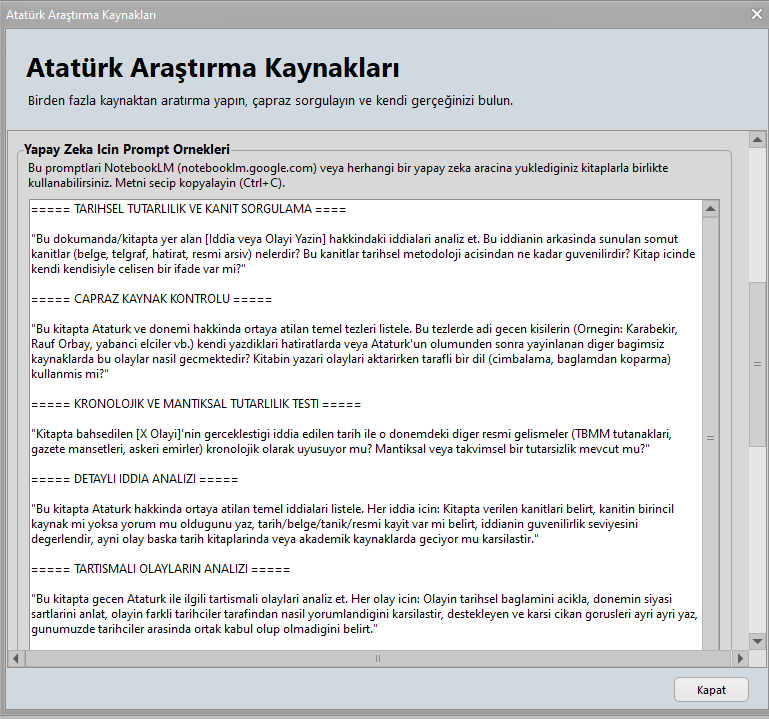Viewport: 769px width, 719px height.
Task: Click the horizontal scroll left arrow
Action: click(16, 658)
